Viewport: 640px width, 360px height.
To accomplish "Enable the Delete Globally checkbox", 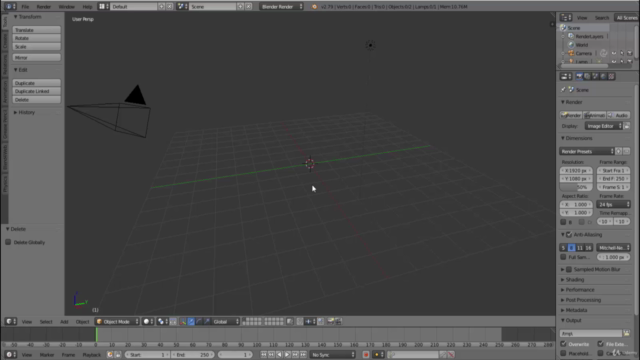I will (8, 242).
